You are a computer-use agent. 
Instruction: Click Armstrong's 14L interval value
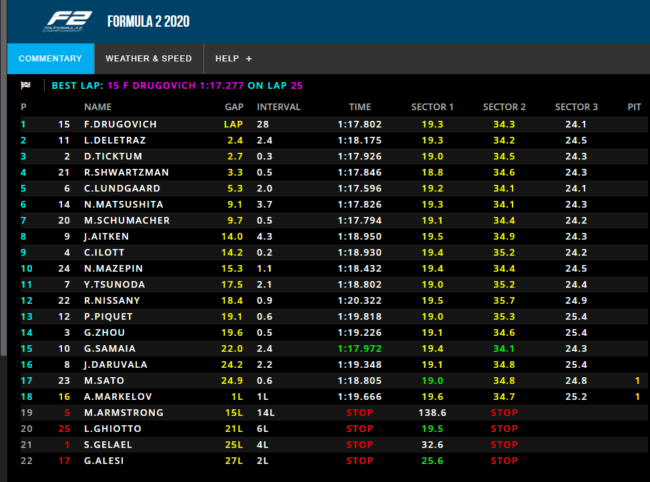coord(266,413)
